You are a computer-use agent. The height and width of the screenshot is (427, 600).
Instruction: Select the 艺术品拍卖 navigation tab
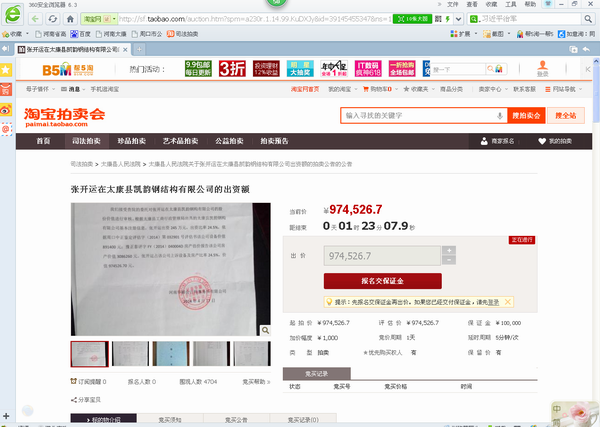click(x=180, y=141)
